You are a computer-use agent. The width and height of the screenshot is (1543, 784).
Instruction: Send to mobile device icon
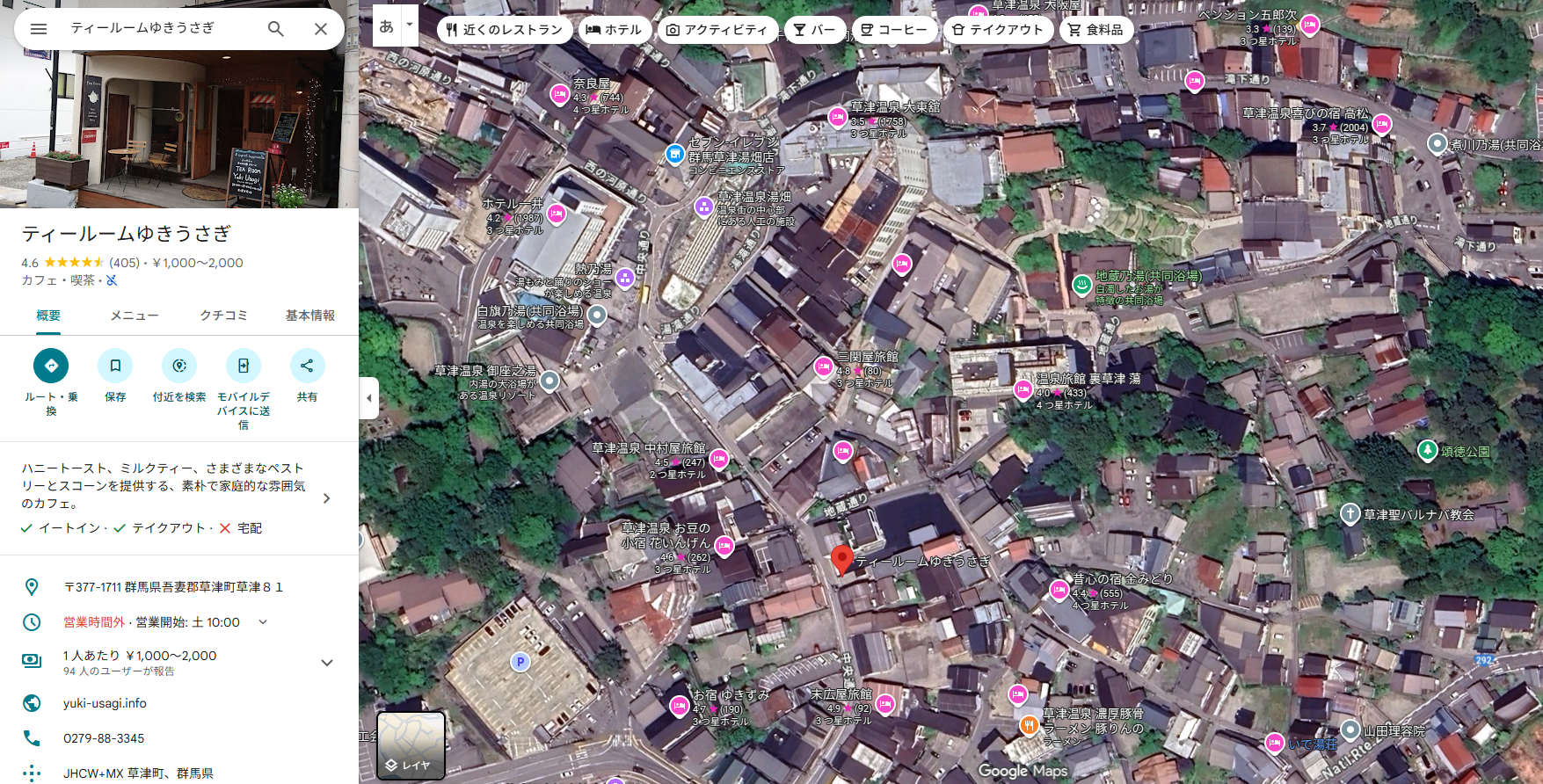tap(244, 366)
